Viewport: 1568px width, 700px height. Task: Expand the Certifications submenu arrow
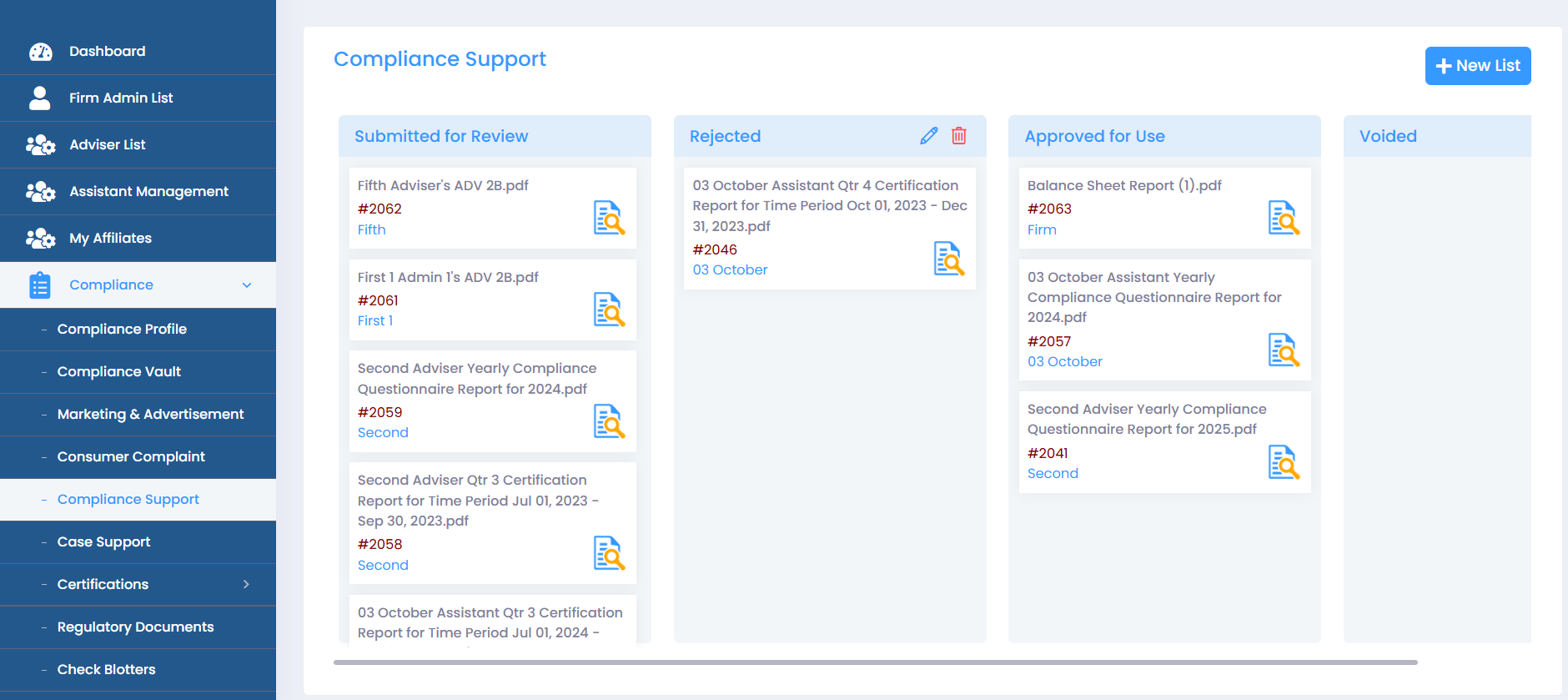pos(246,584)
